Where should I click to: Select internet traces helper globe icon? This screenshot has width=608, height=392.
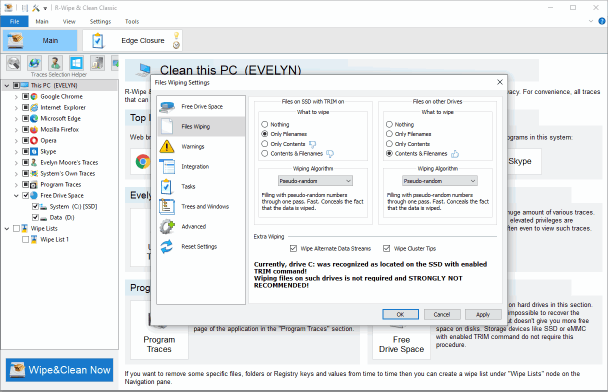tap(35, 63)
